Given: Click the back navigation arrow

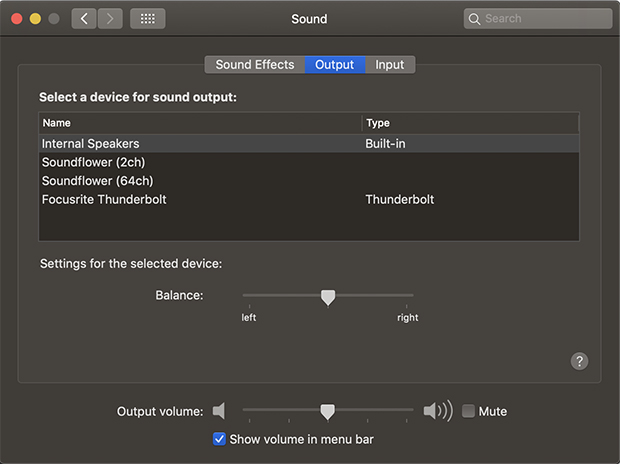Looking at the screenshot, I should pyautogui.click(x=84, y=19).
